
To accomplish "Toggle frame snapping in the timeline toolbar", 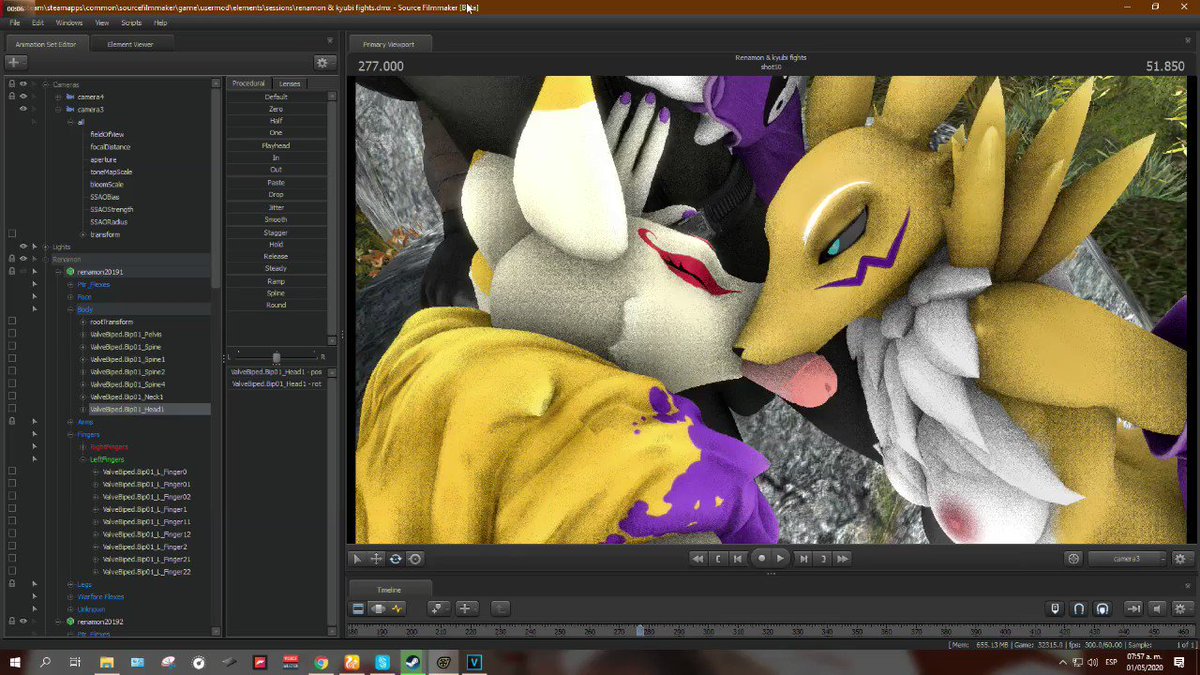I will [1055, 608].
